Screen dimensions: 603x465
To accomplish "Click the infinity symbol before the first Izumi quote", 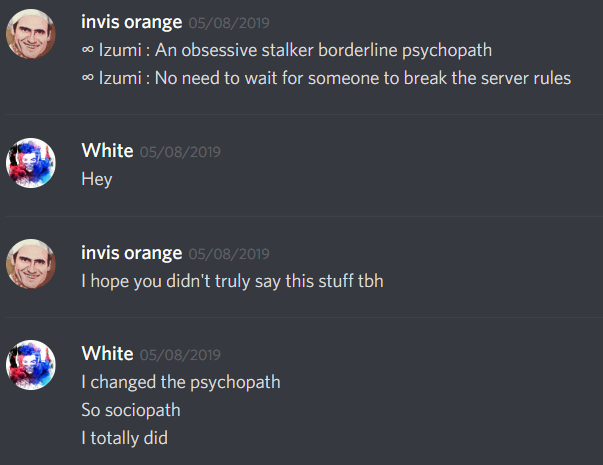I will [x=88, y=50].
